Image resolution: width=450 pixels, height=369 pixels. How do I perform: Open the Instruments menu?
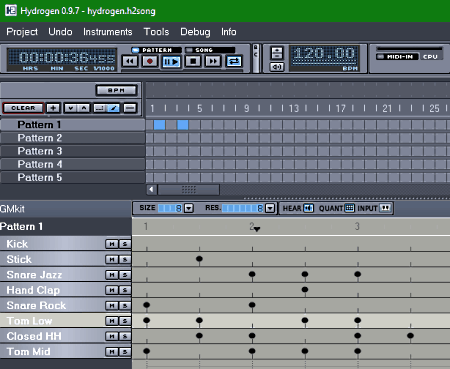(x=108, y=32)
